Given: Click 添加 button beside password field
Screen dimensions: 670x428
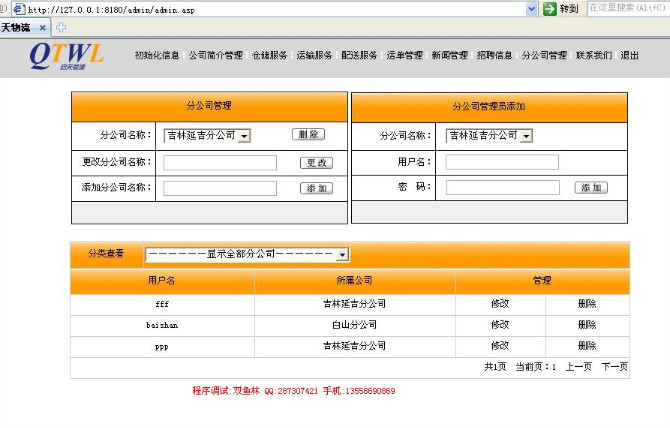Looking at the screenshot, I should [591, 188].
